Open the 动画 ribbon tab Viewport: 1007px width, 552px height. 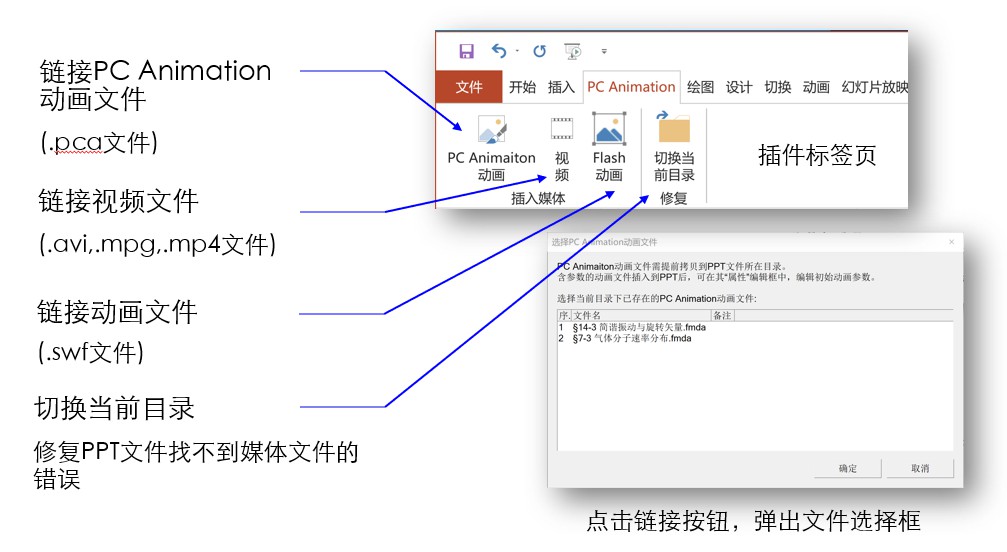pos(816,87)
